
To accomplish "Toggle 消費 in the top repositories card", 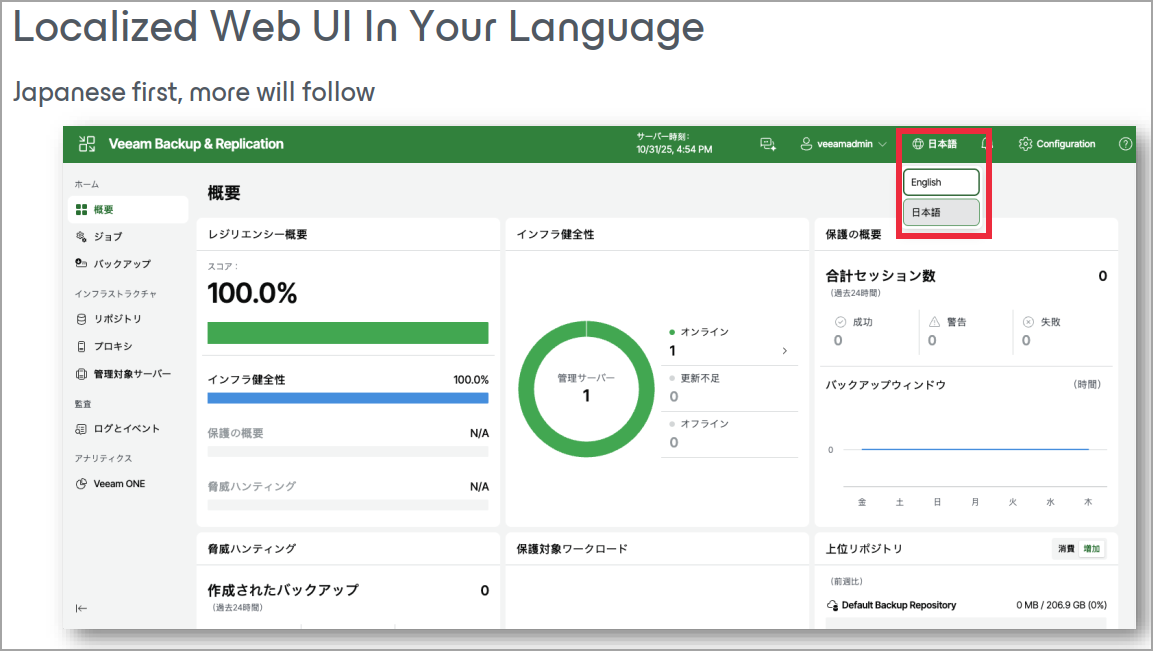I will point(1066,549).
